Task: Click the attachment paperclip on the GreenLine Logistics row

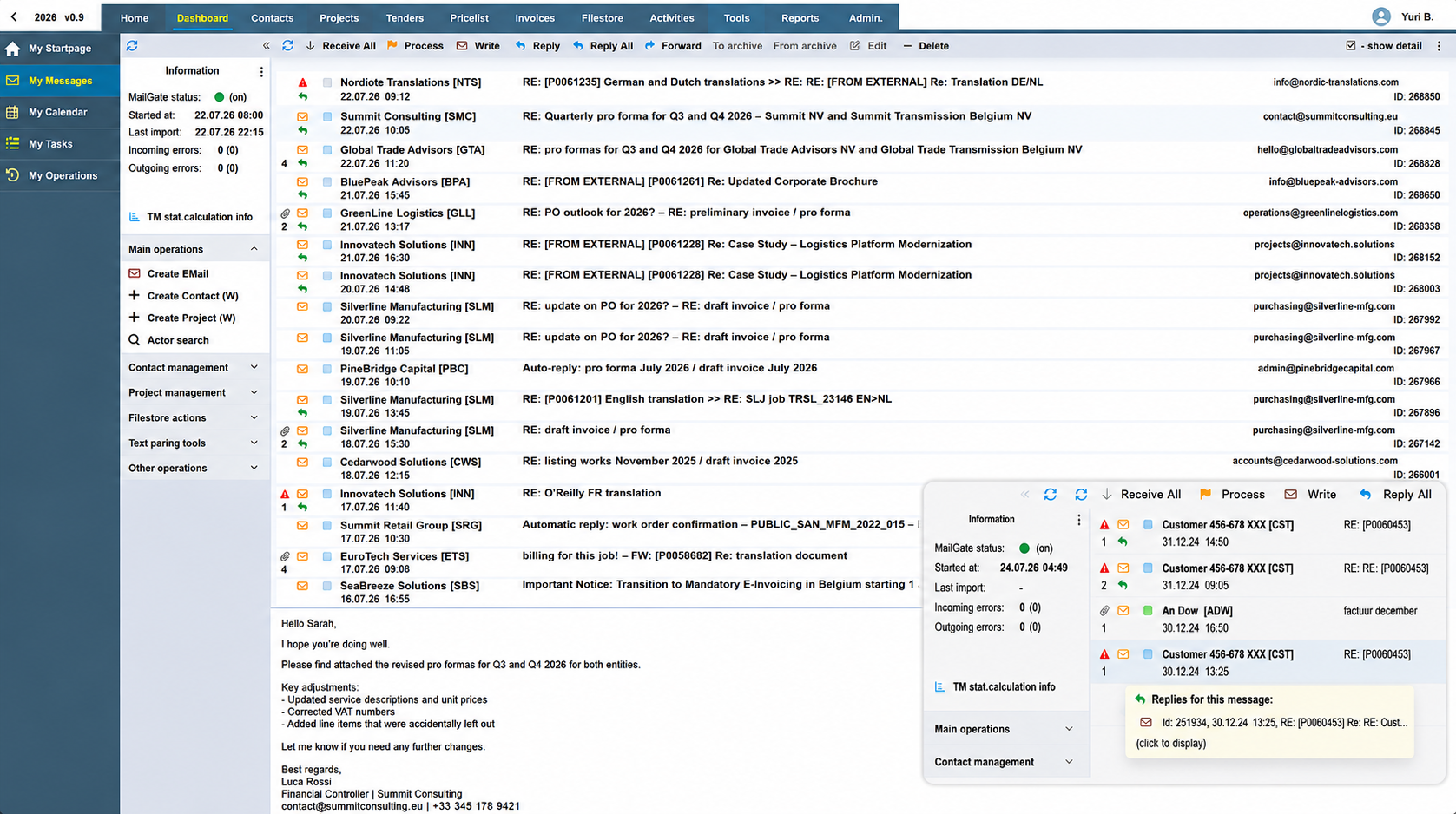Action: 285,213
